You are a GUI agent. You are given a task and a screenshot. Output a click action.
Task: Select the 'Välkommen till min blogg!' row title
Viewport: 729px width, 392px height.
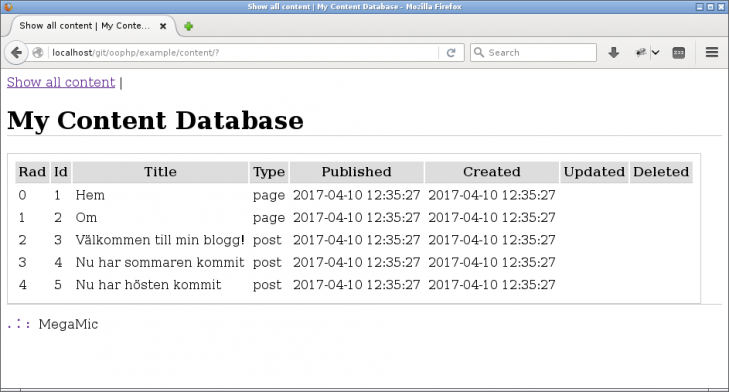point(160,240)
